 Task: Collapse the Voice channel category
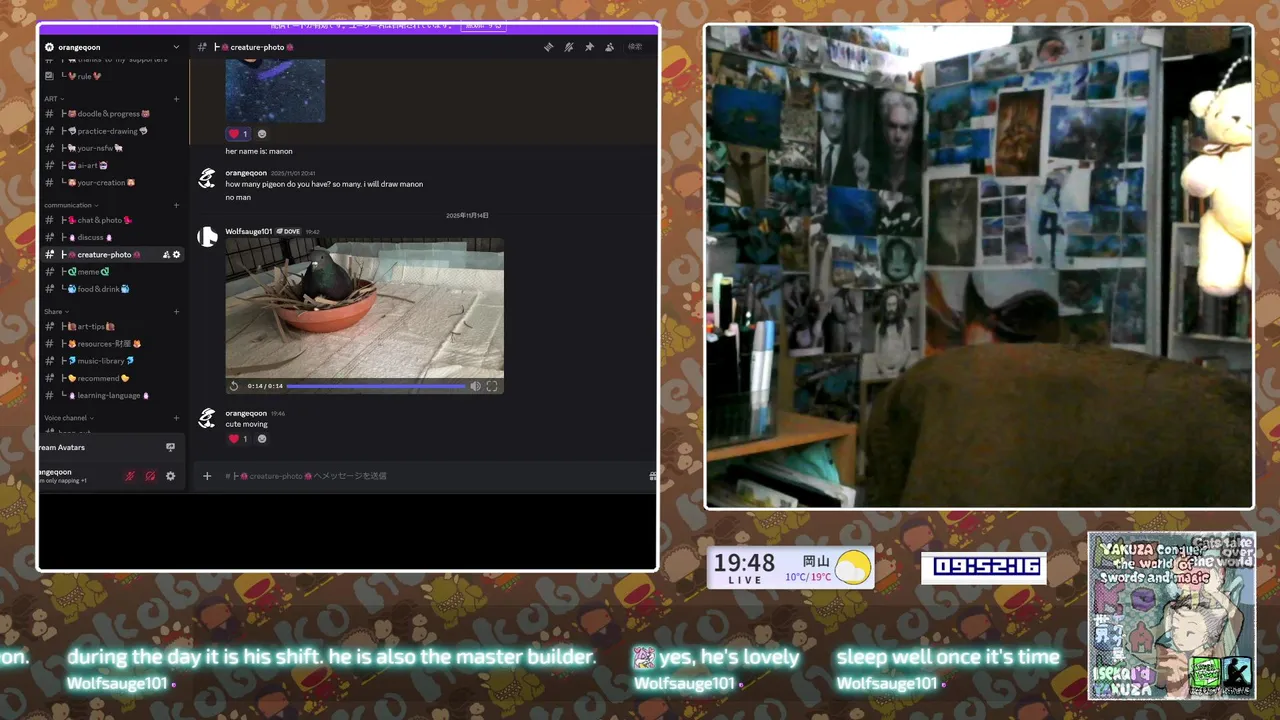[69, 418]
